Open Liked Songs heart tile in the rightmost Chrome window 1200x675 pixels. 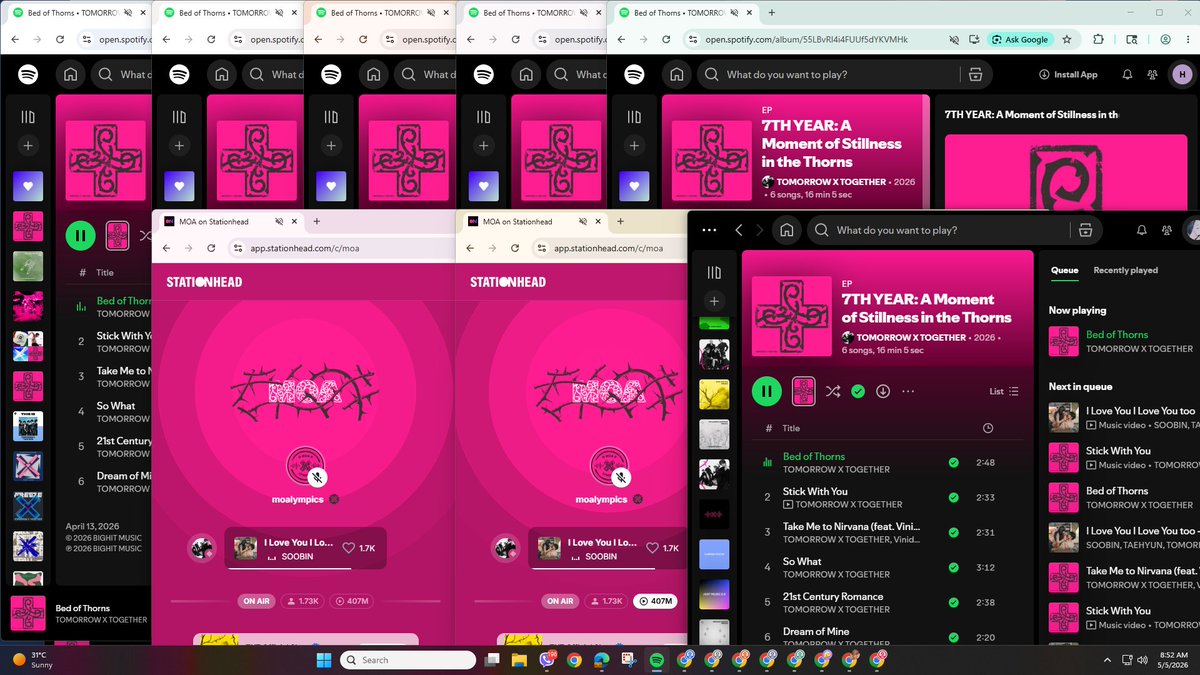point(635,185)
